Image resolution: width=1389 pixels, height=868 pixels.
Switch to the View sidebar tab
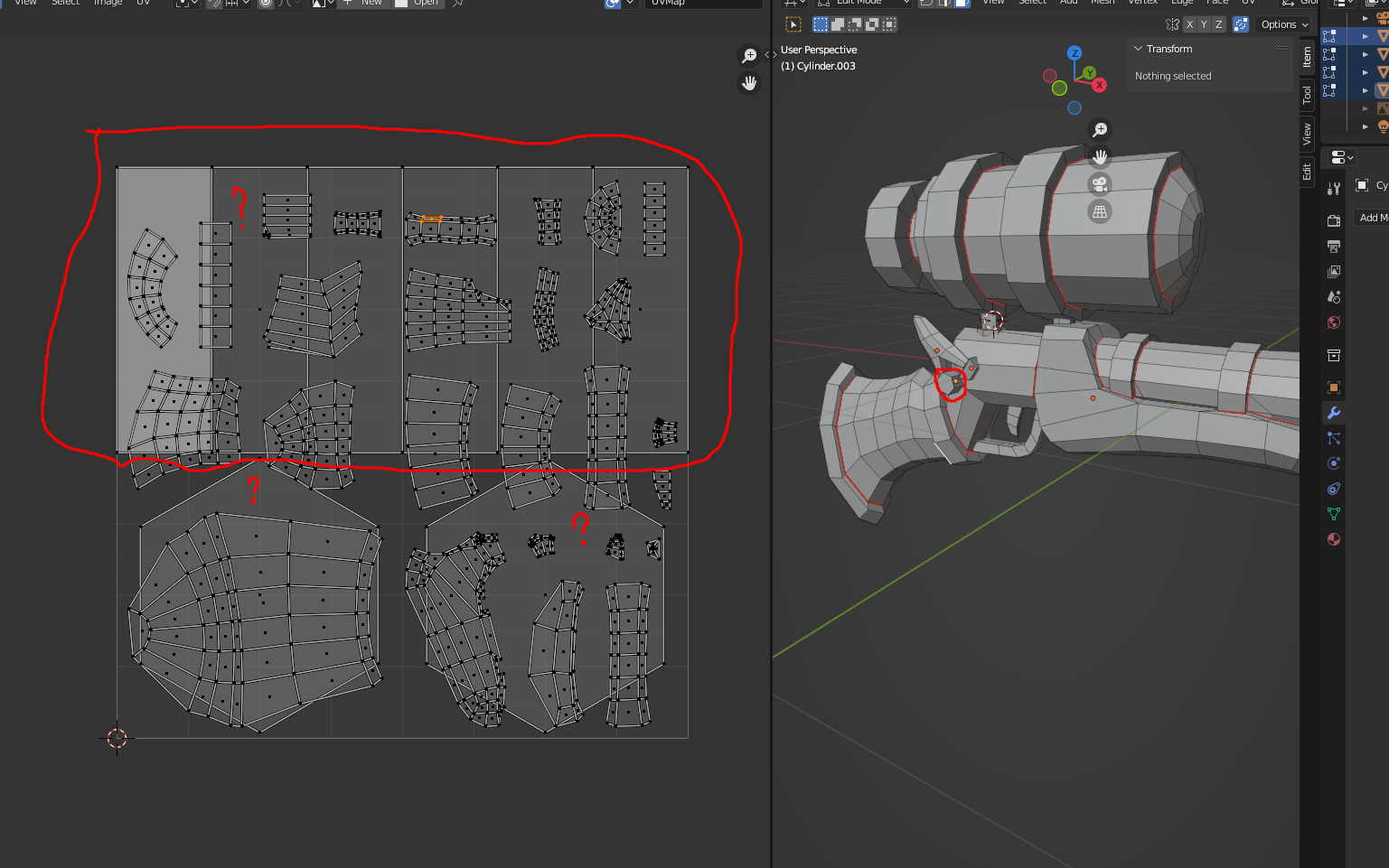point(1307,135)
